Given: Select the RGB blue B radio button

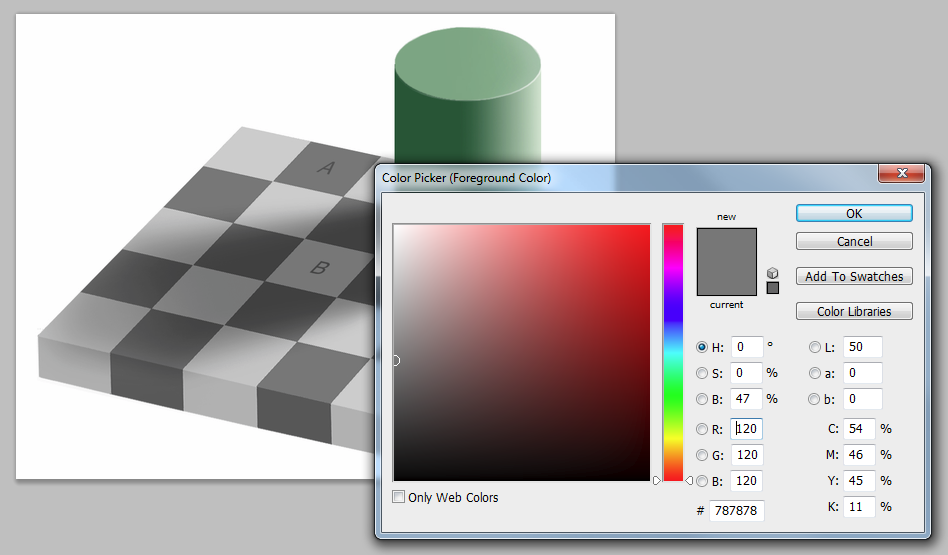Looking at the screenshot, I should [701, 481].
